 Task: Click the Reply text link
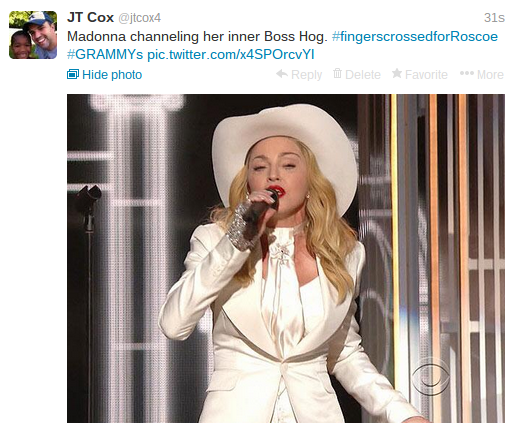pos(306,75)
